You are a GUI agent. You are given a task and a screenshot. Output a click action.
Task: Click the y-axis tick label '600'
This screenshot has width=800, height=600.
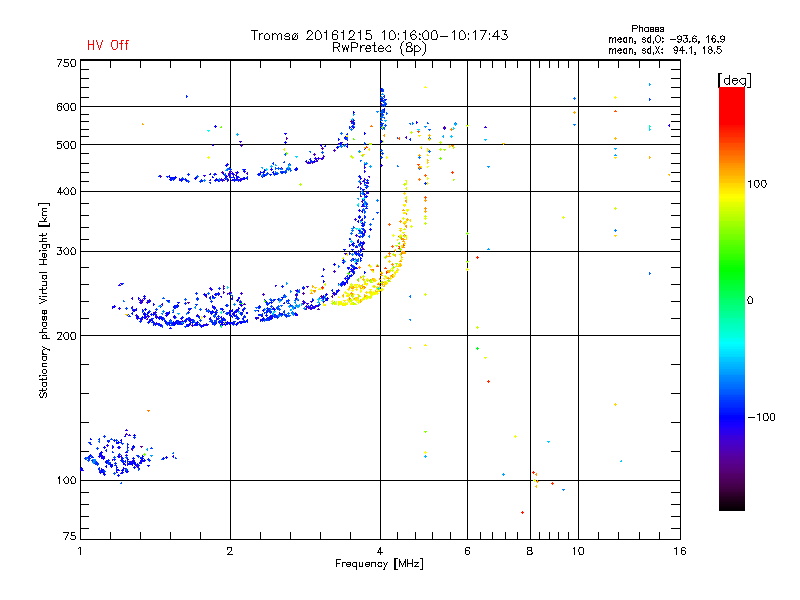point(66,107)
